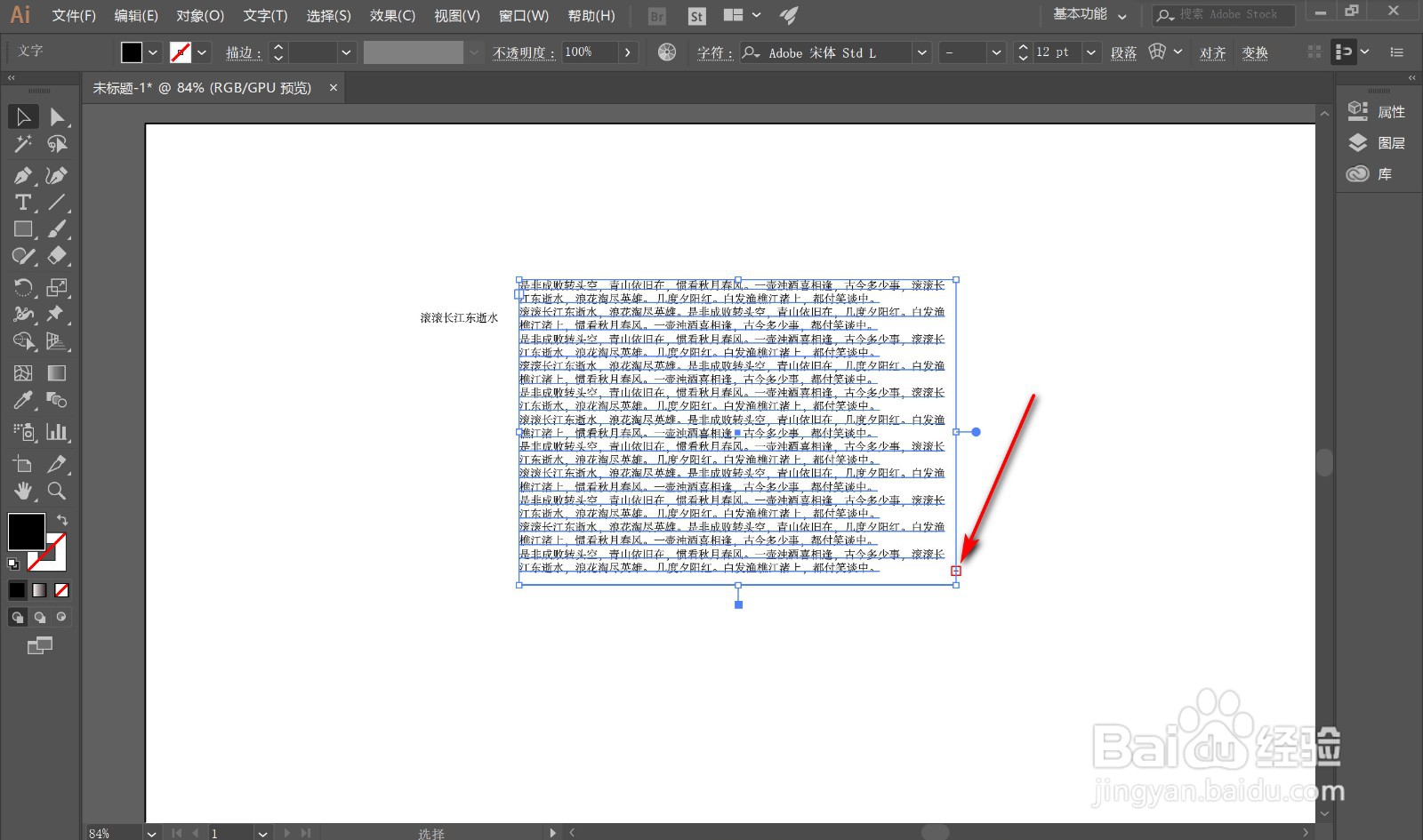Select the Zoom tool
Screen dimensions: 1423x840
(x=57, y=491)
